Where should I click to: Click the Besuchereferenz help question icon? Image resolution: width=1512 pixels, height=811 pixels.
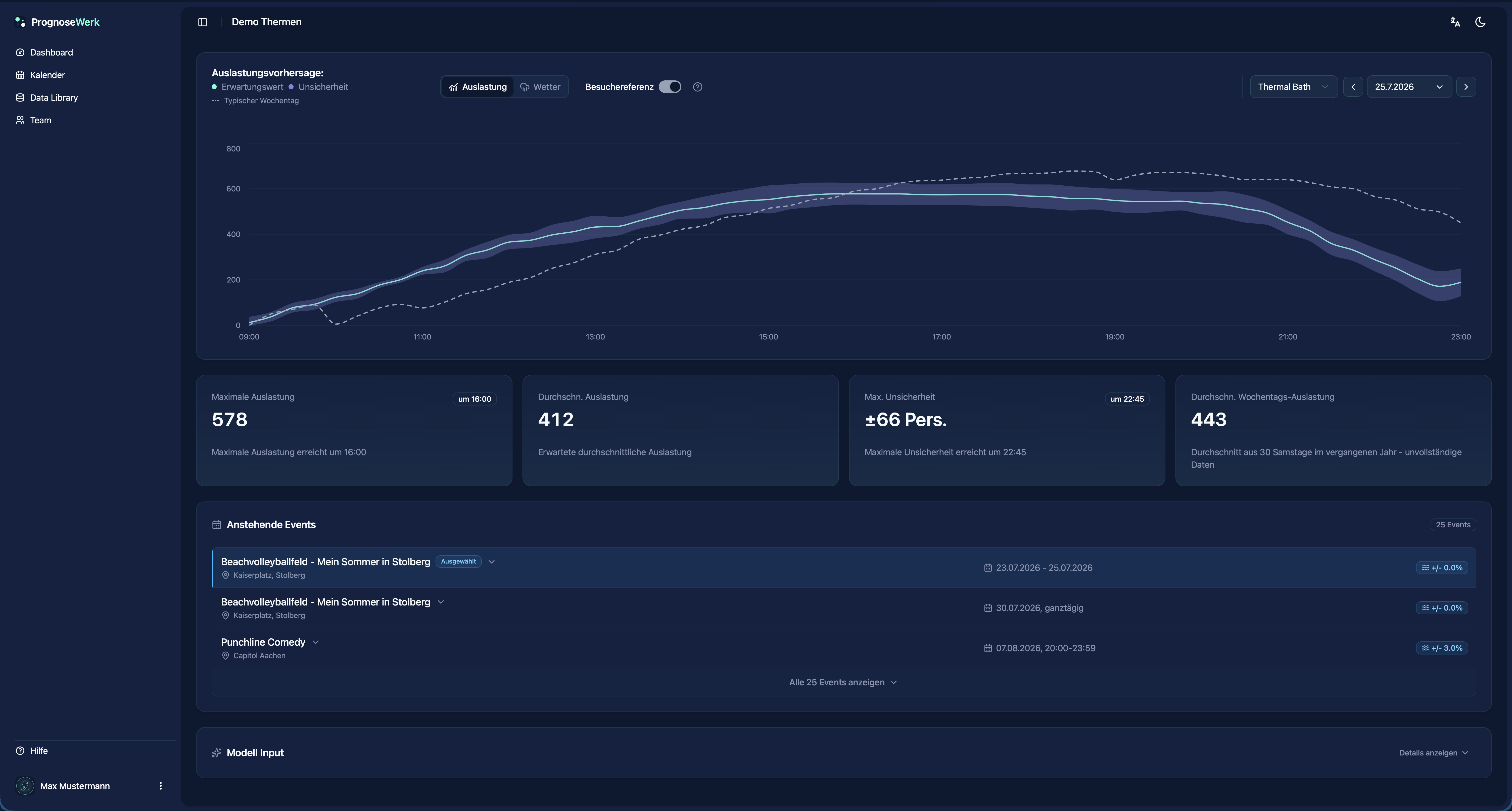coord(697,87)
